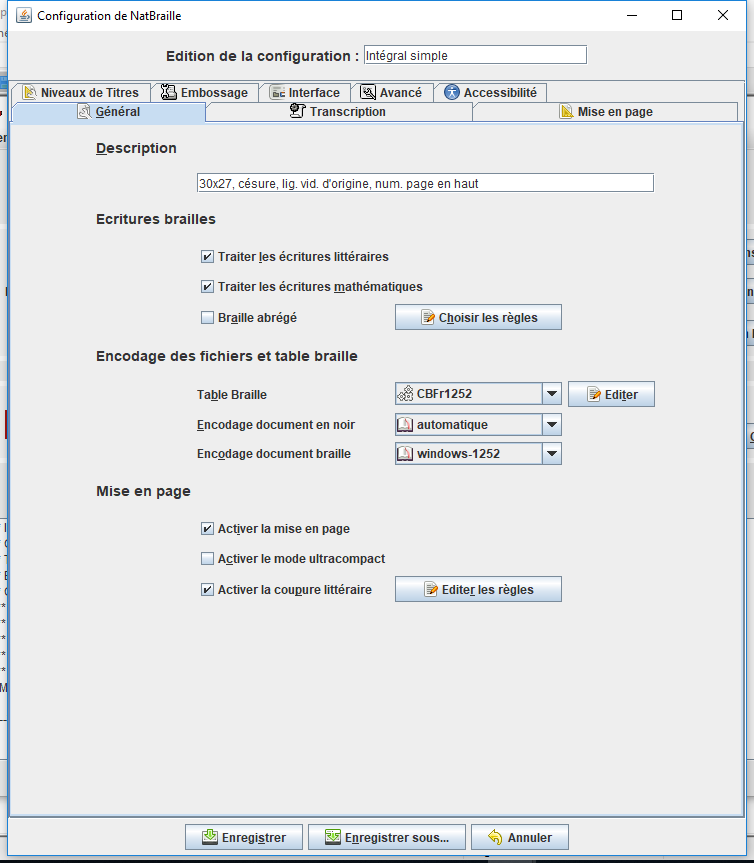Enable the Braille abrégé checkbox
754x863 pixels.
coord(207,318)
